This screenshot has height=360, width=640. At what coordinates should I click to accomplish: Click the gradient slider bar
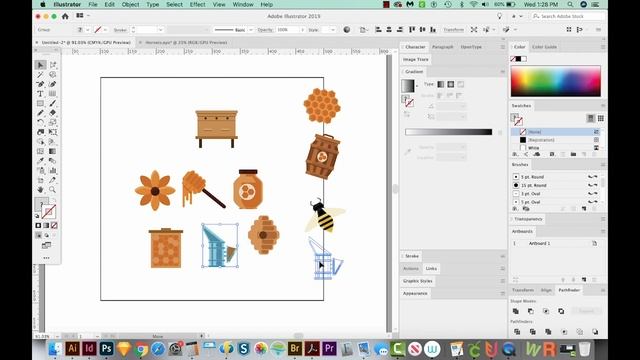(448, 132)
